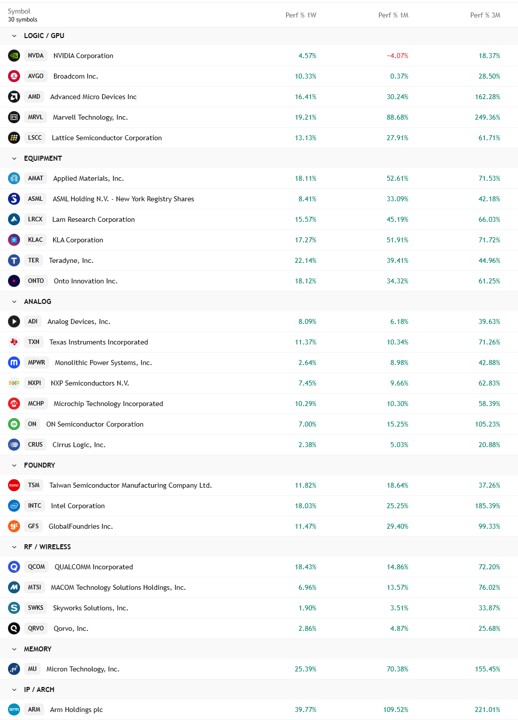Click the AMD logo icon
The height and width of the screenshot is (720, 518).
[14, 97]
